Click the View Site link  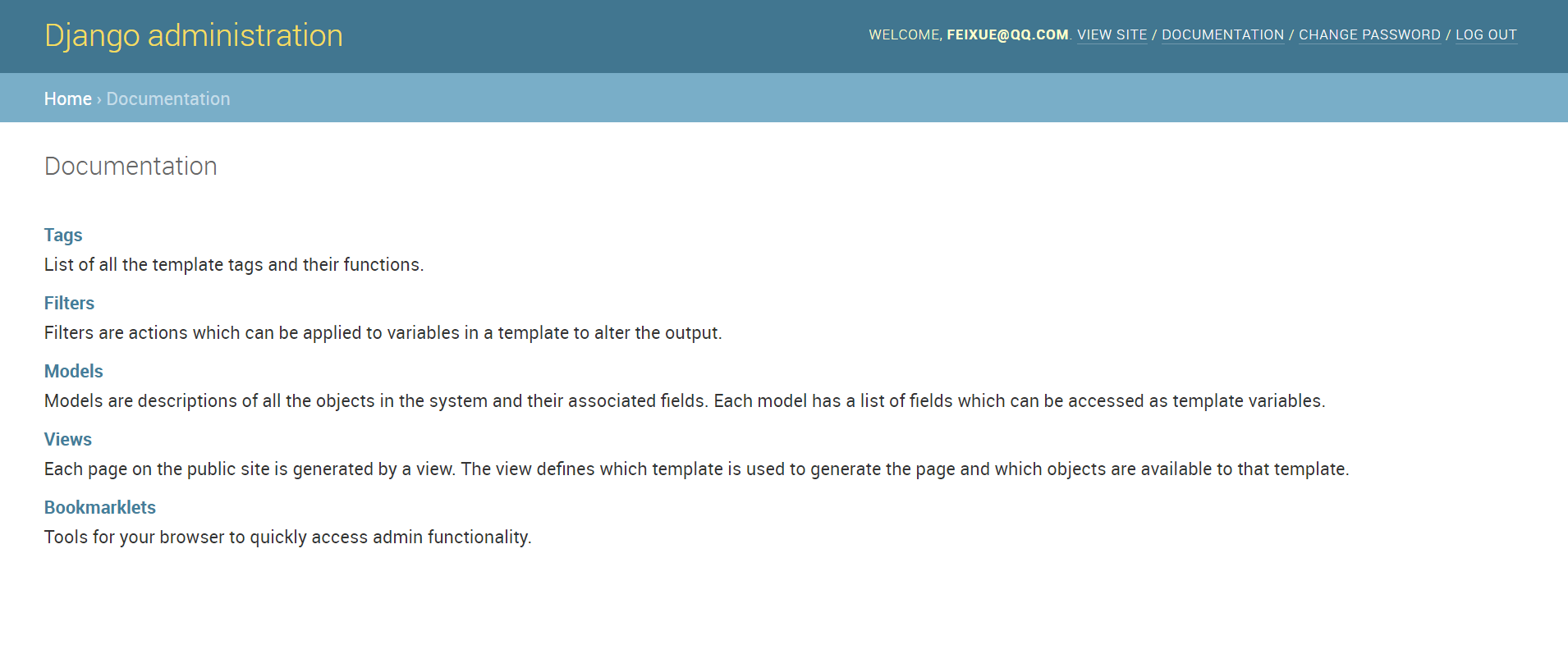(x=1112, y=34)
